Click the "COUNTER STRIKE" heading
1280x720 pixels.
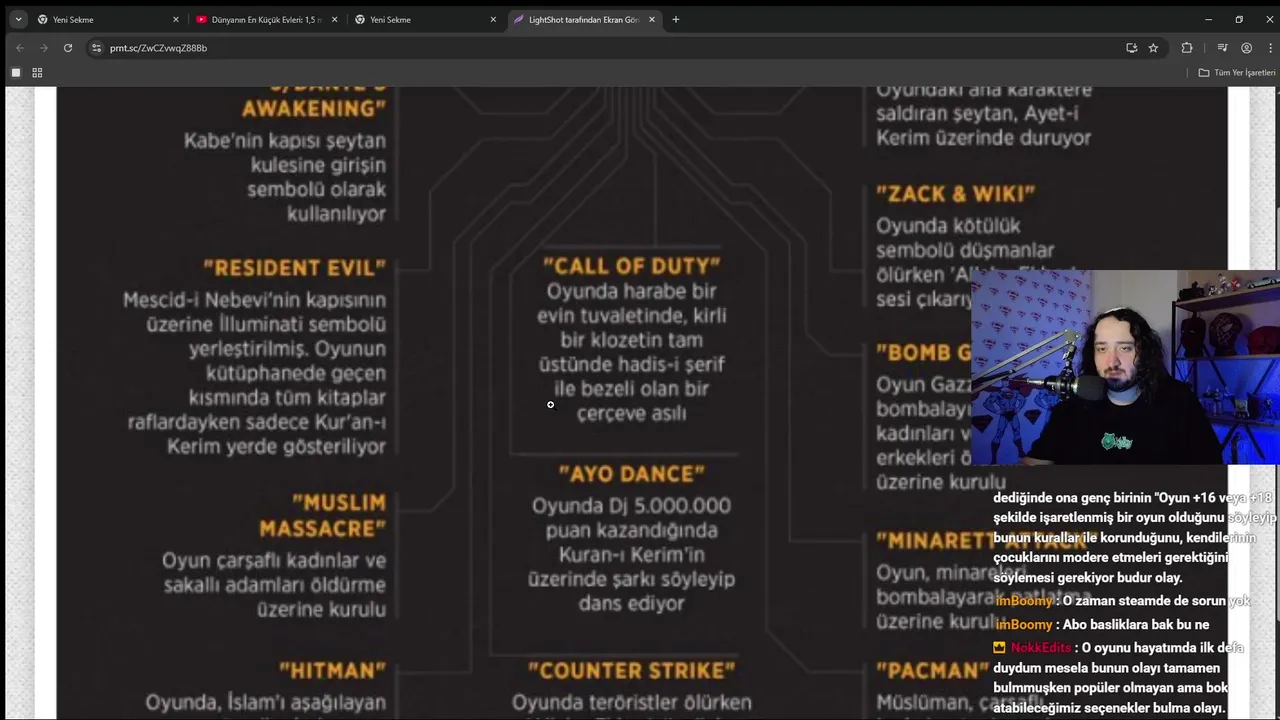pyautogui.click(x=632, y=670)
